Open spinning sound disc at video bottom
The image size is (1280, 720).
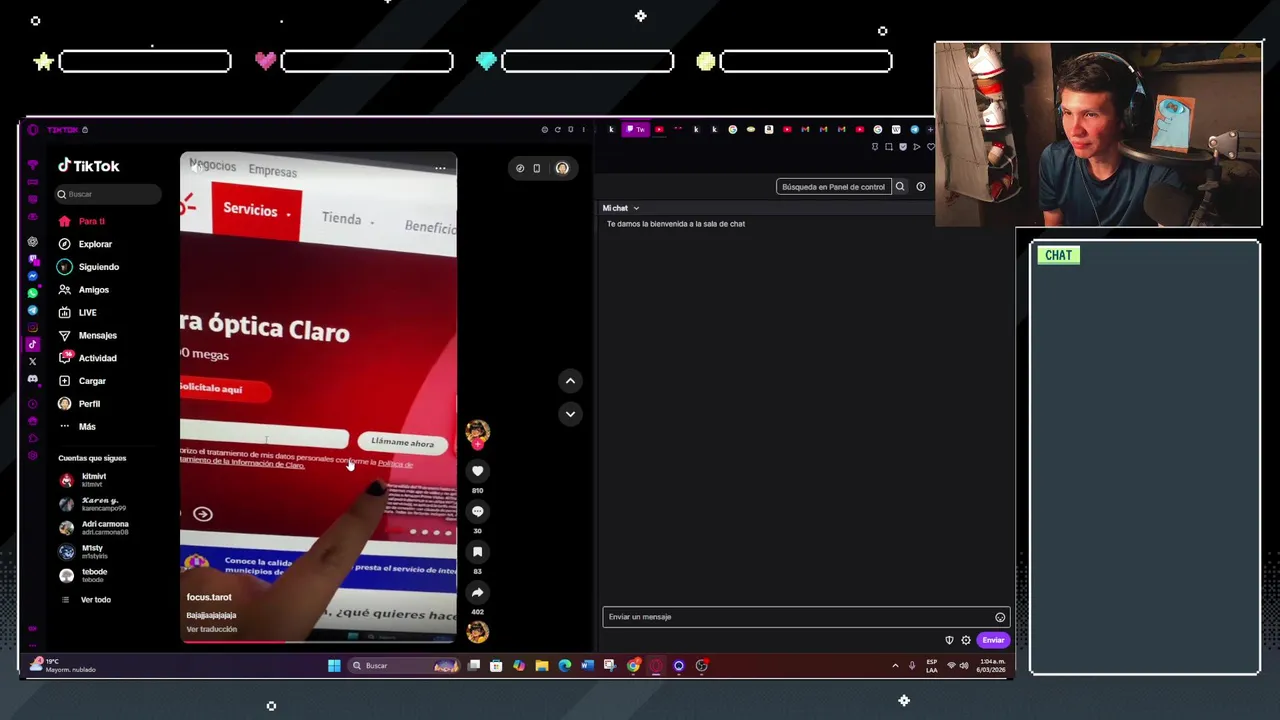click(477, 632)
